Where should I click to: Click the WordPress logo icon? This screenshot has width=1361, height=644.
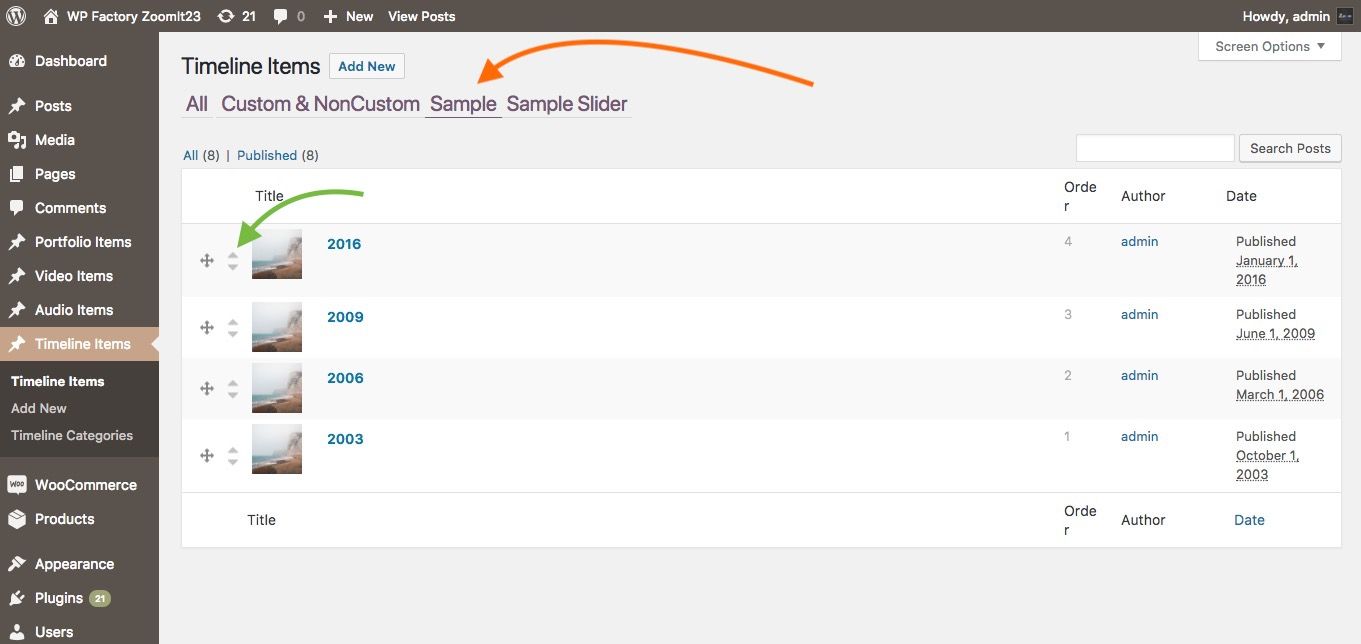16,16
